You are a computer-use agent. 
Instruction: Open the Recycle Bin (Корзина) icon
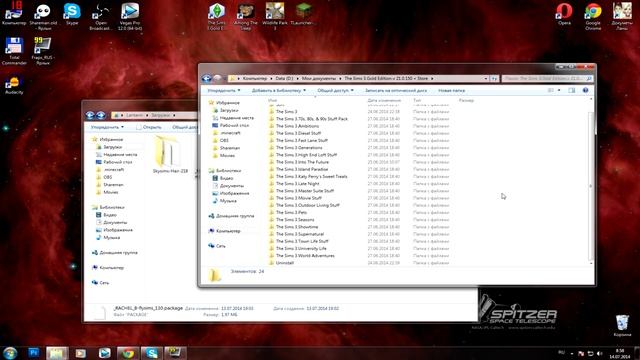[622, 325]
